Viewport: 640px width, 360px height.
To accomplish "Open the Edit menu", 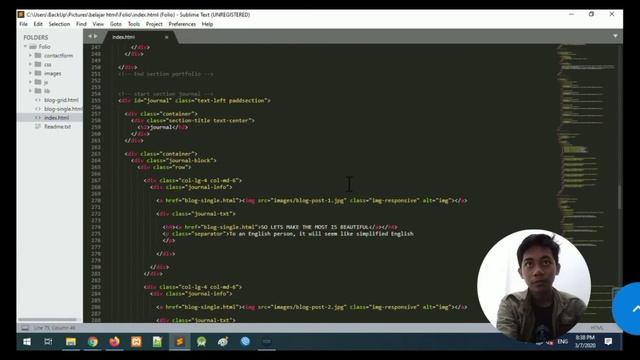I will pos(38,24).
